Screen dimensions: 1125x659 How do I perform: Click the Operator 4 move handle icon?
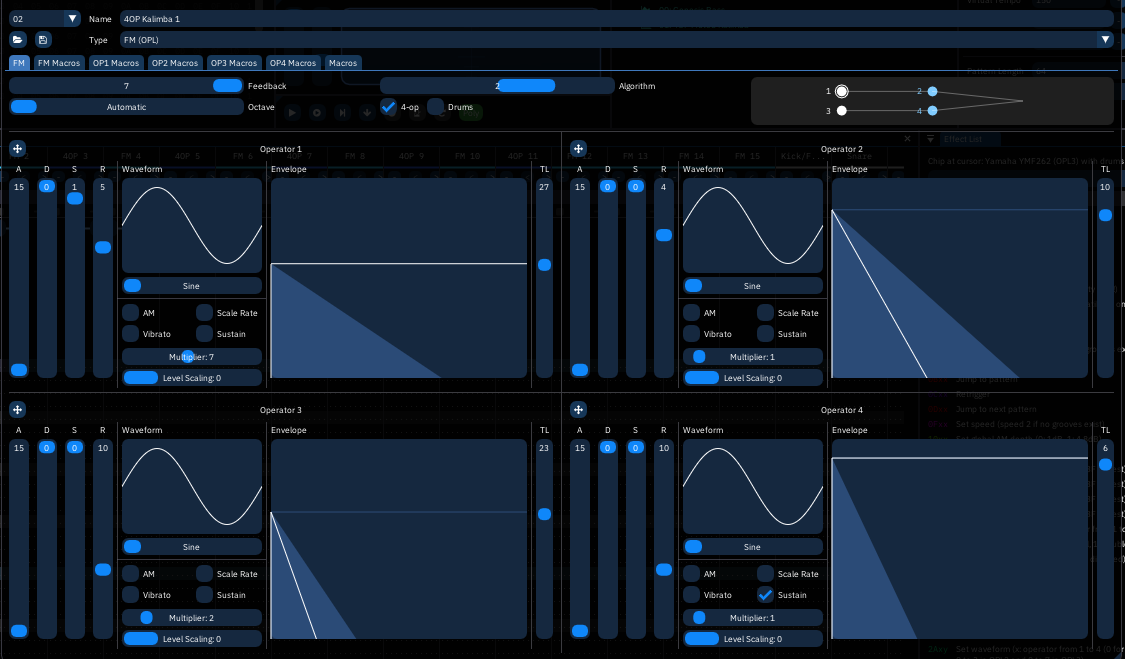click(x=578, y=410)
